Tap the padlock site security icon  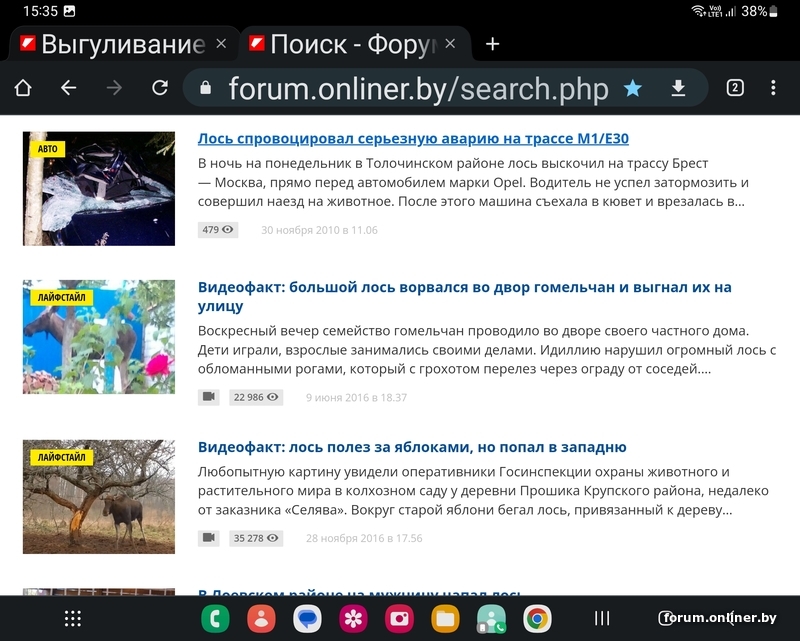point(206,88)
